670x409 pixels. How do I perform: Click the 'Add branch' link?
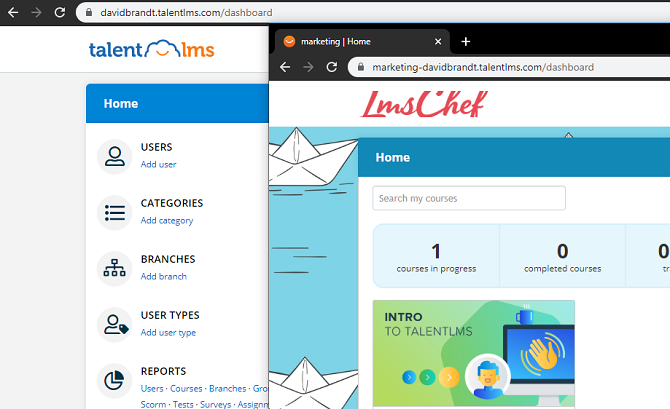(164, 277)
